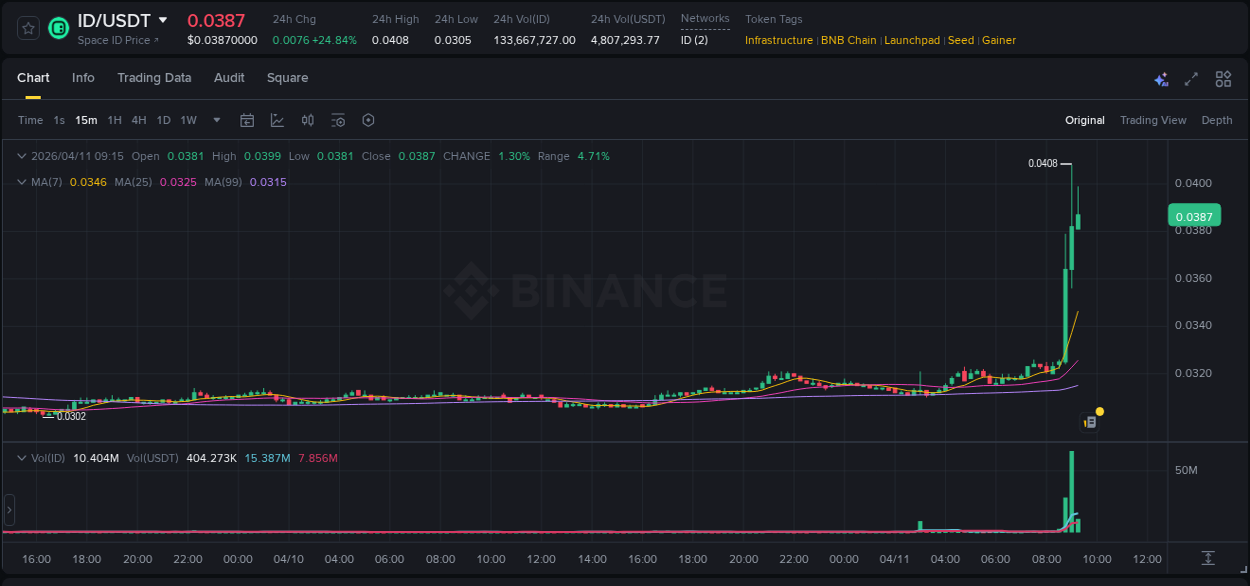Image resolution: width=1250 pixels, height=586 pixels.
Task: Switch to Trading View chart mode
Action: click(1153, 120)
